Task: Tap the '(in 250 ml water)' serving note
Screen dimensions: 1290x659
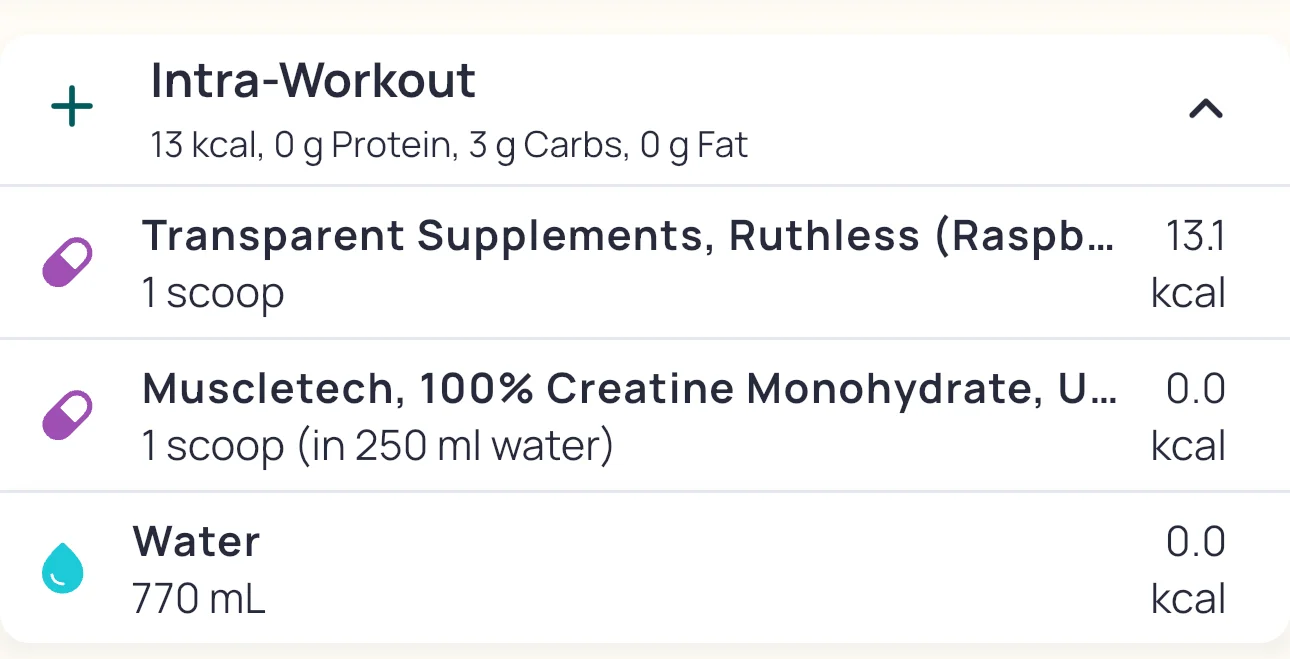Action: 454,445
